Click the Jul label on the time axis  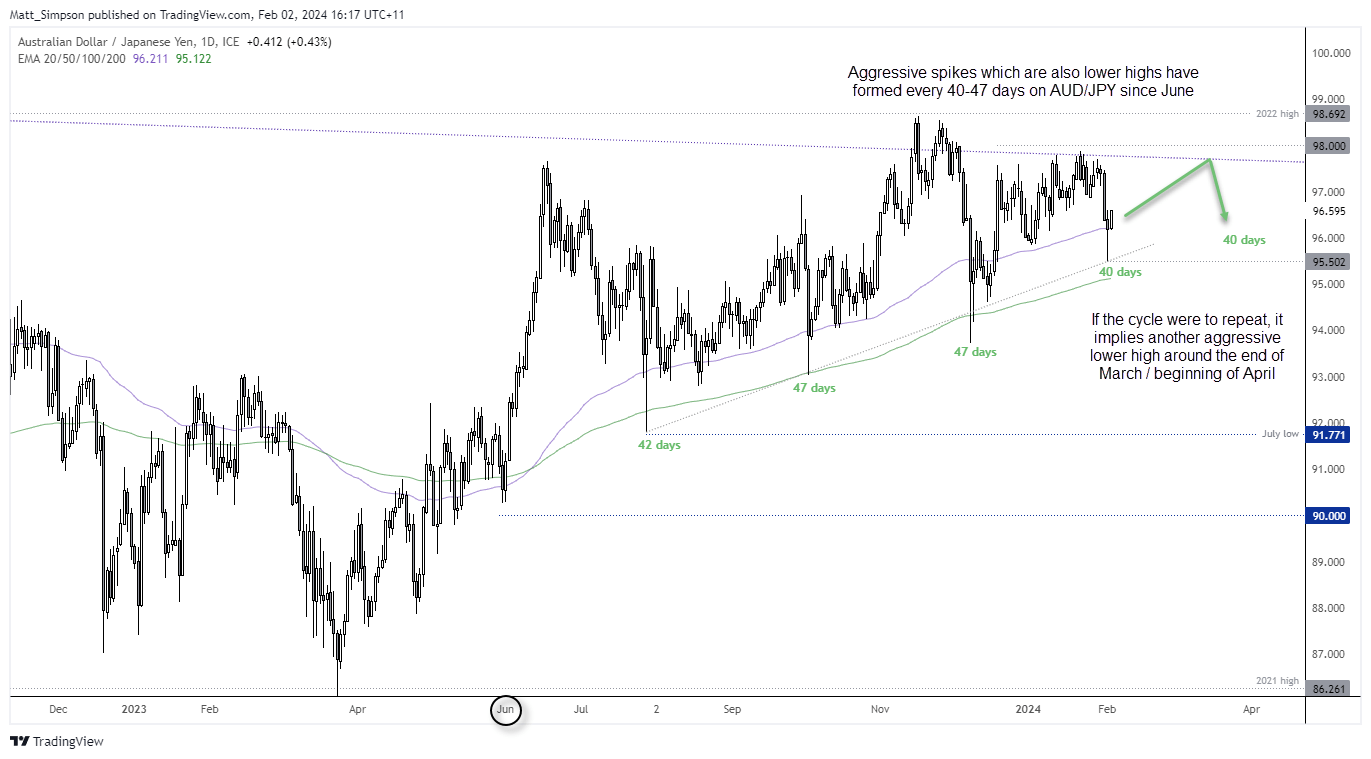click(580, 709)
